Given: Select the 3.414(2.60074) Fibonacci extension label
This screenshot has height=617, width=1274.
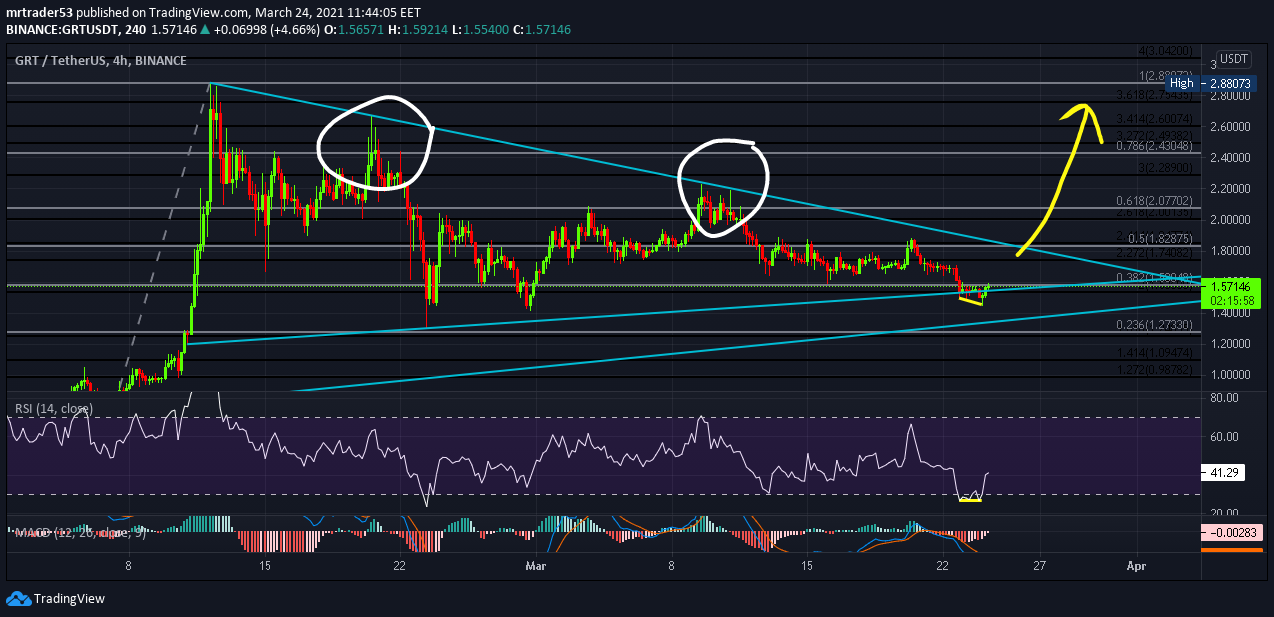Looking at the screenshot, I should [x=1152, y=120].
